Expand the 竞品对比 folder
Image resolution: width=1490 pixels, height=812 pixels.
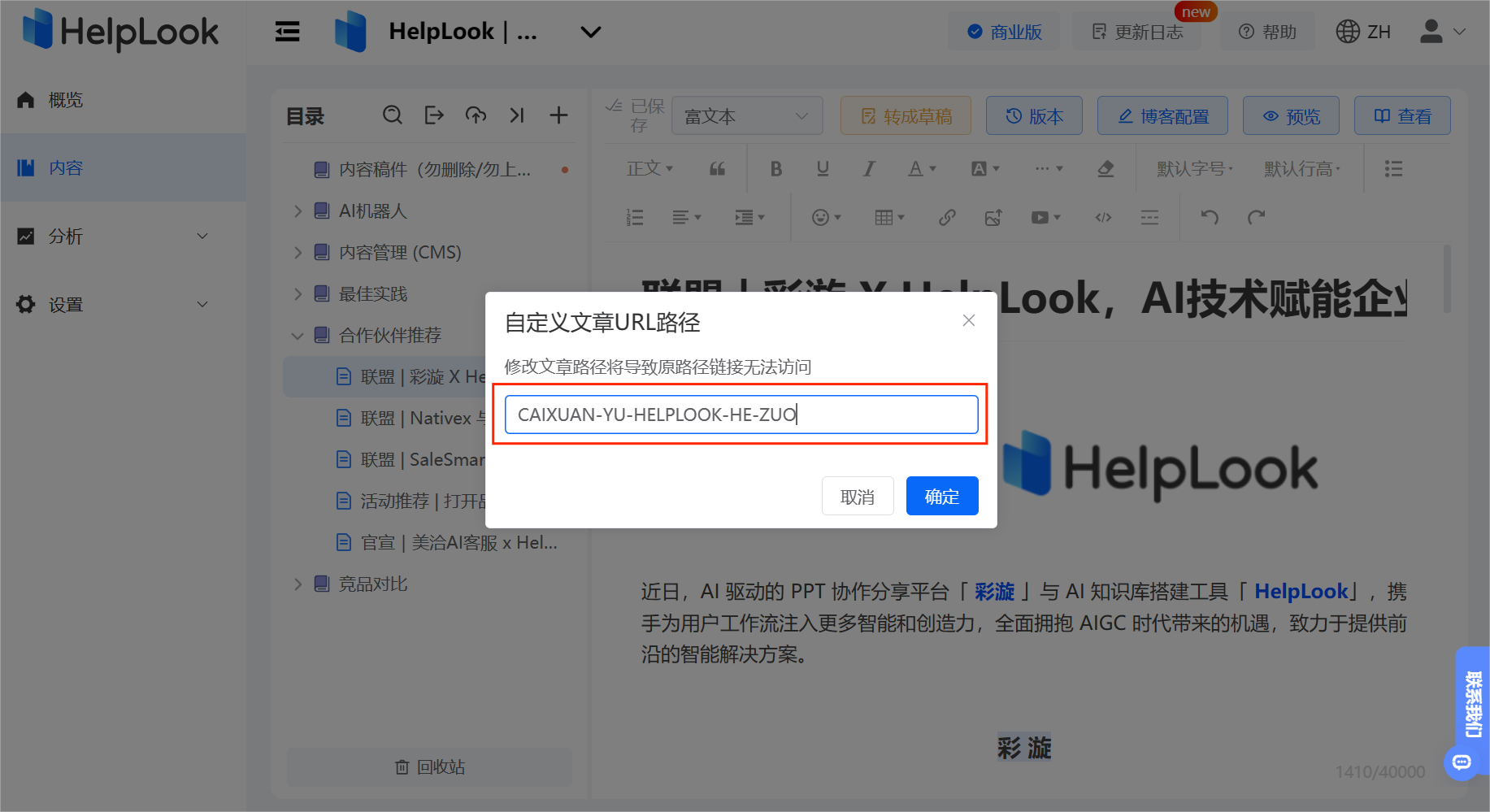[298, 584]
